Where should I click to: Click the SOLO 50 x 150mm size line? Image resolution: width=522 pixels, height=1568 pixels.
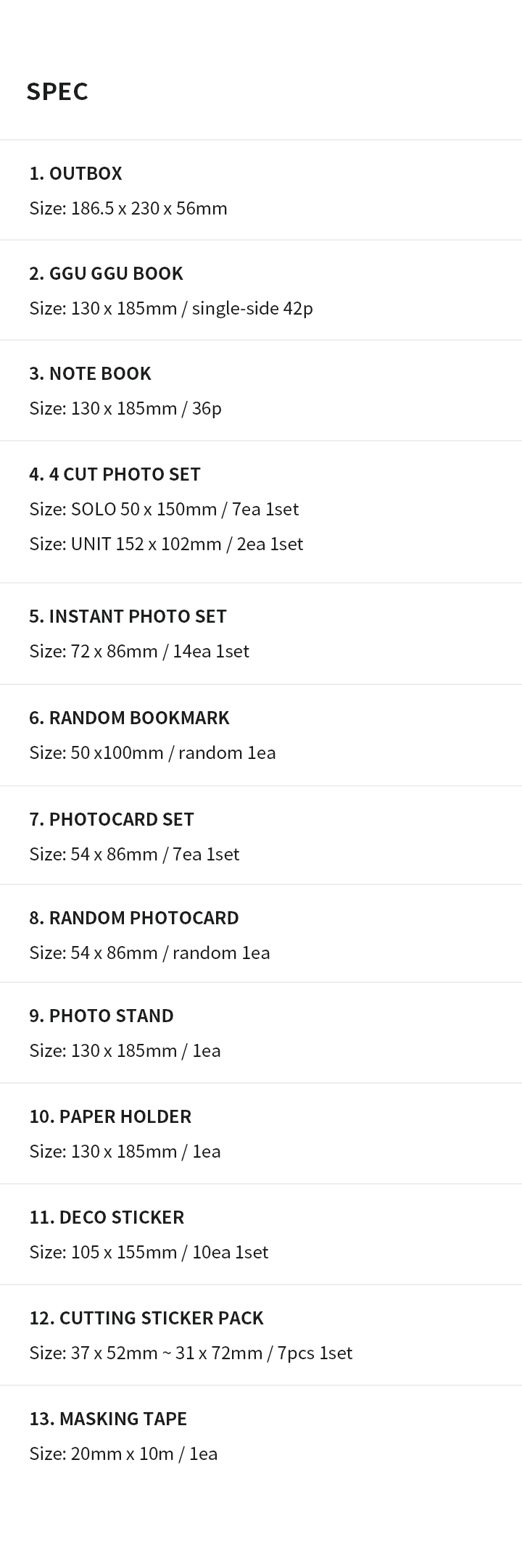point(164,509)
